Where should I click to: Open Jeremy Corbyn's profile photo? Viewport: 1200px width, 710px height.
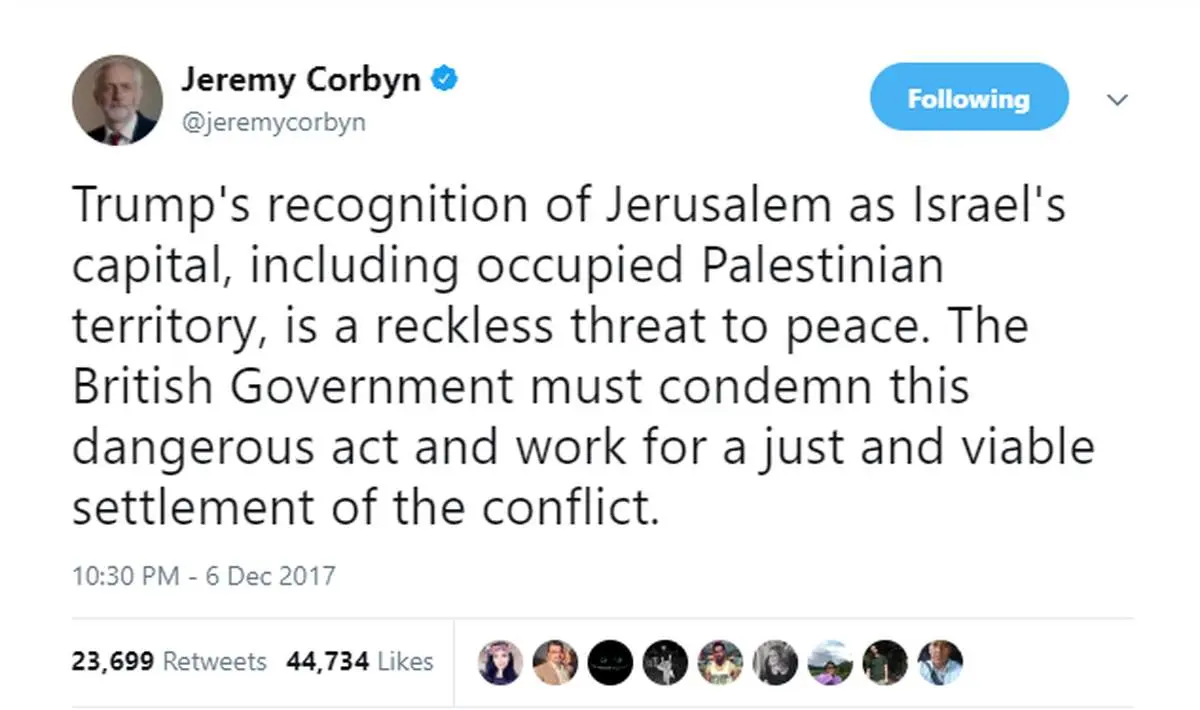(x=117, y=100)
